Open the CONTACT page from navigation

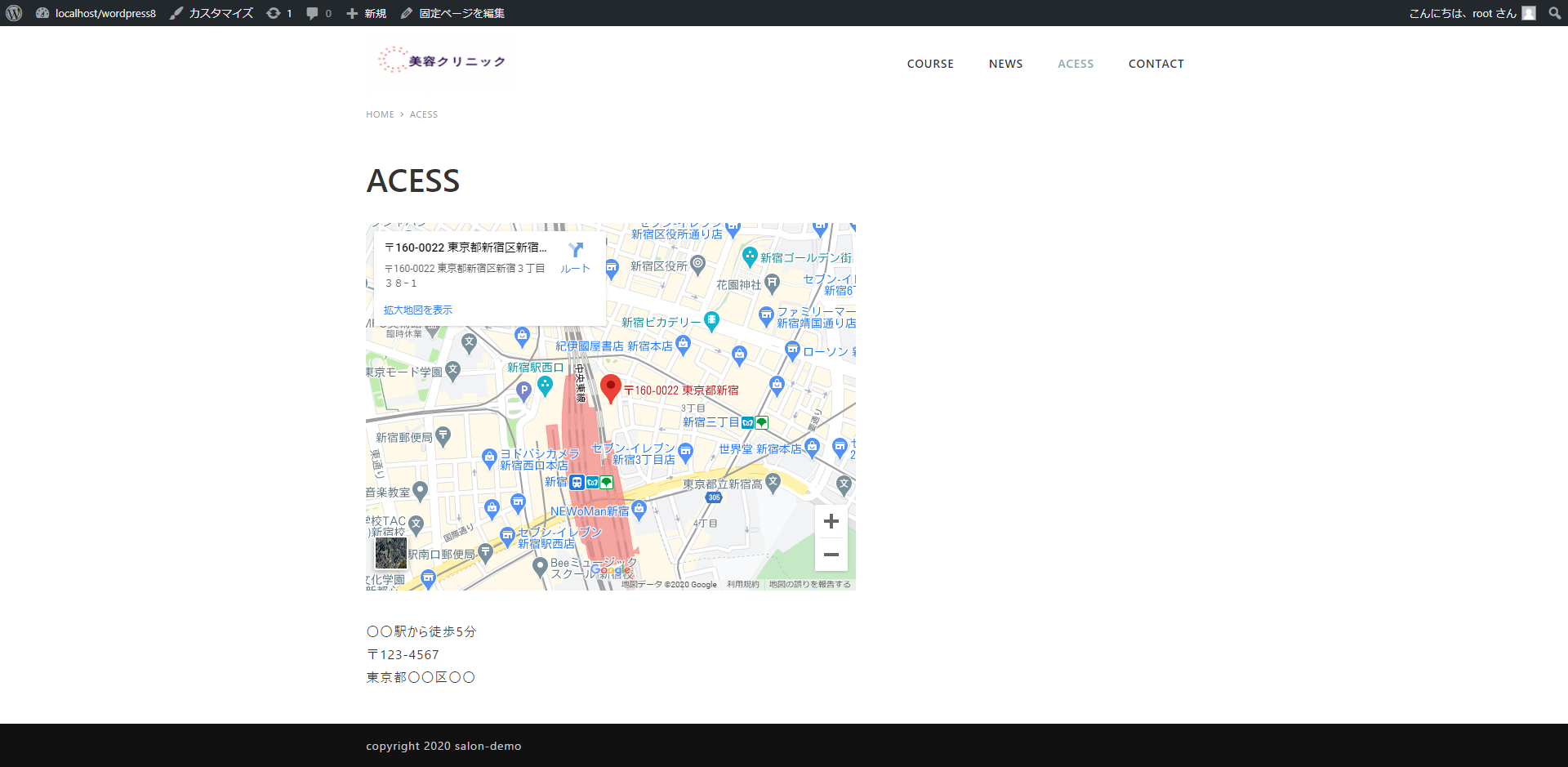(x=1156, y=64)
